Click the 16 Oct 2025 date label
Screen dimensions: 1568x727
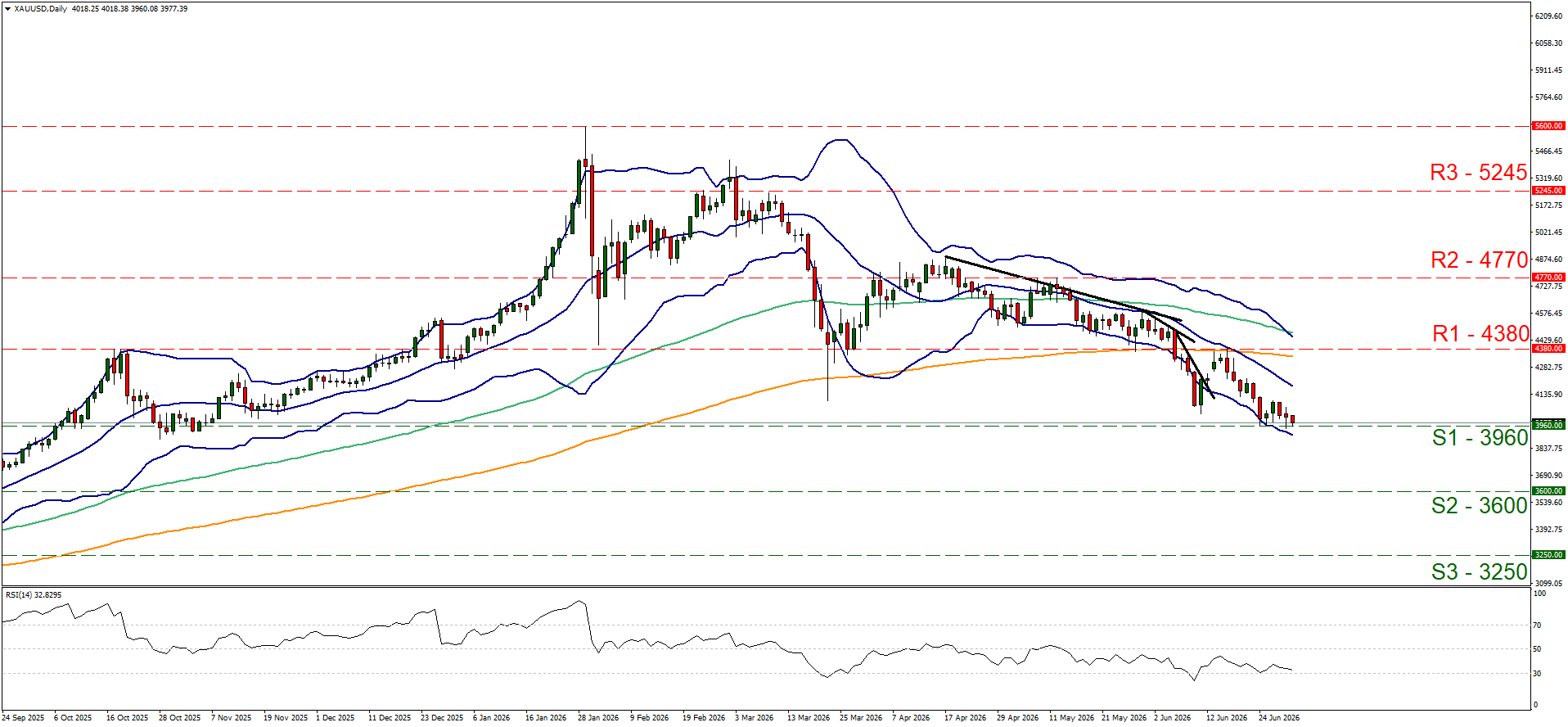128,718
